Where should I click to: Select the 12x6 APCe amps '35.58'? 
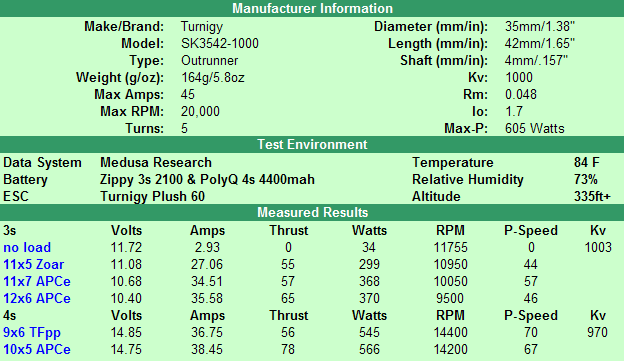coord(207,299)
